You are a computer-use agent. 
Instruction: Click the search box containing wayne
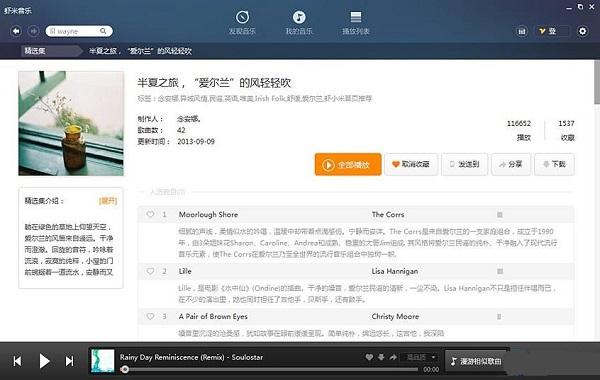click(79, 31)
